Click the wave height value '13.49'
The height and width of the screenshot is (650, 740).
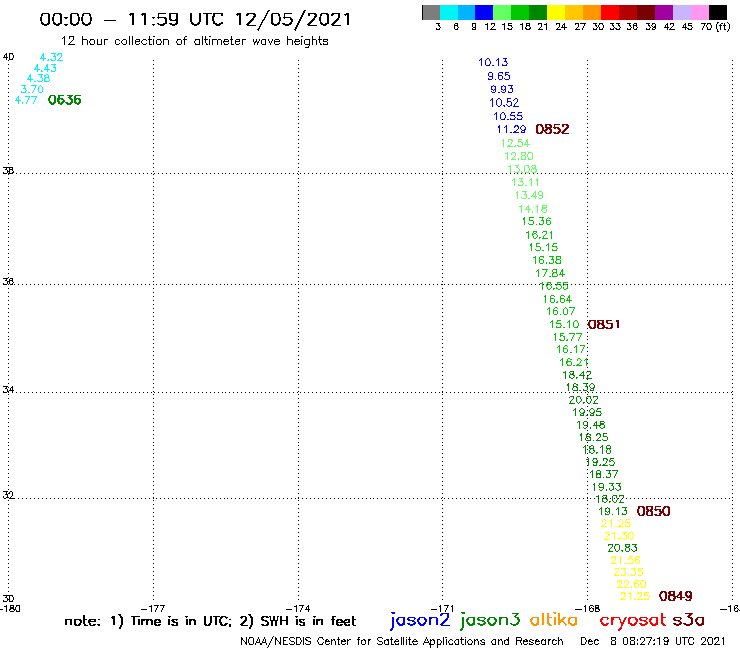(x=529, y=195)
